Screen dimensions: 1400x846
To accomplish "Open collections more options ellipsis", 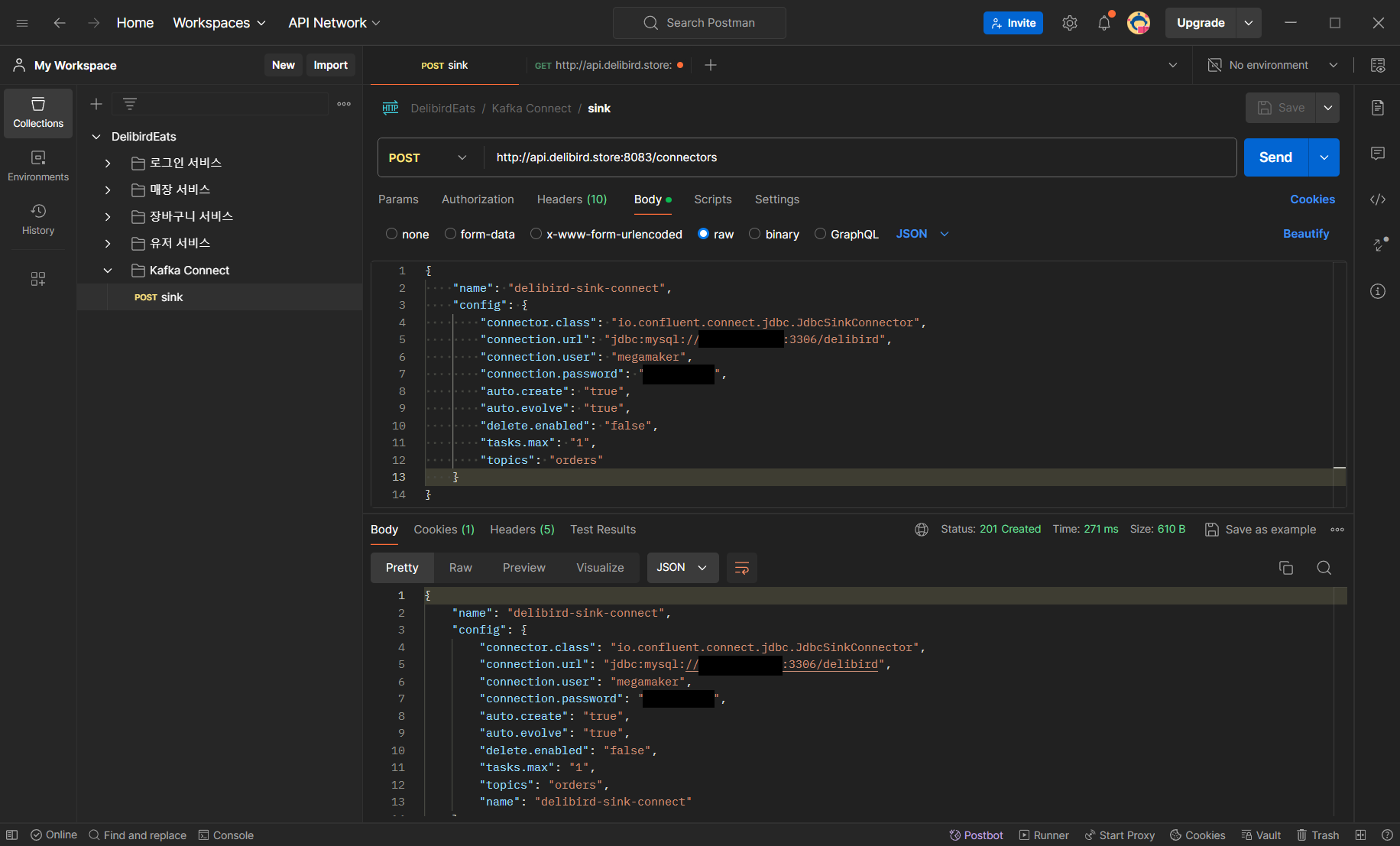I will pos(344,104).
